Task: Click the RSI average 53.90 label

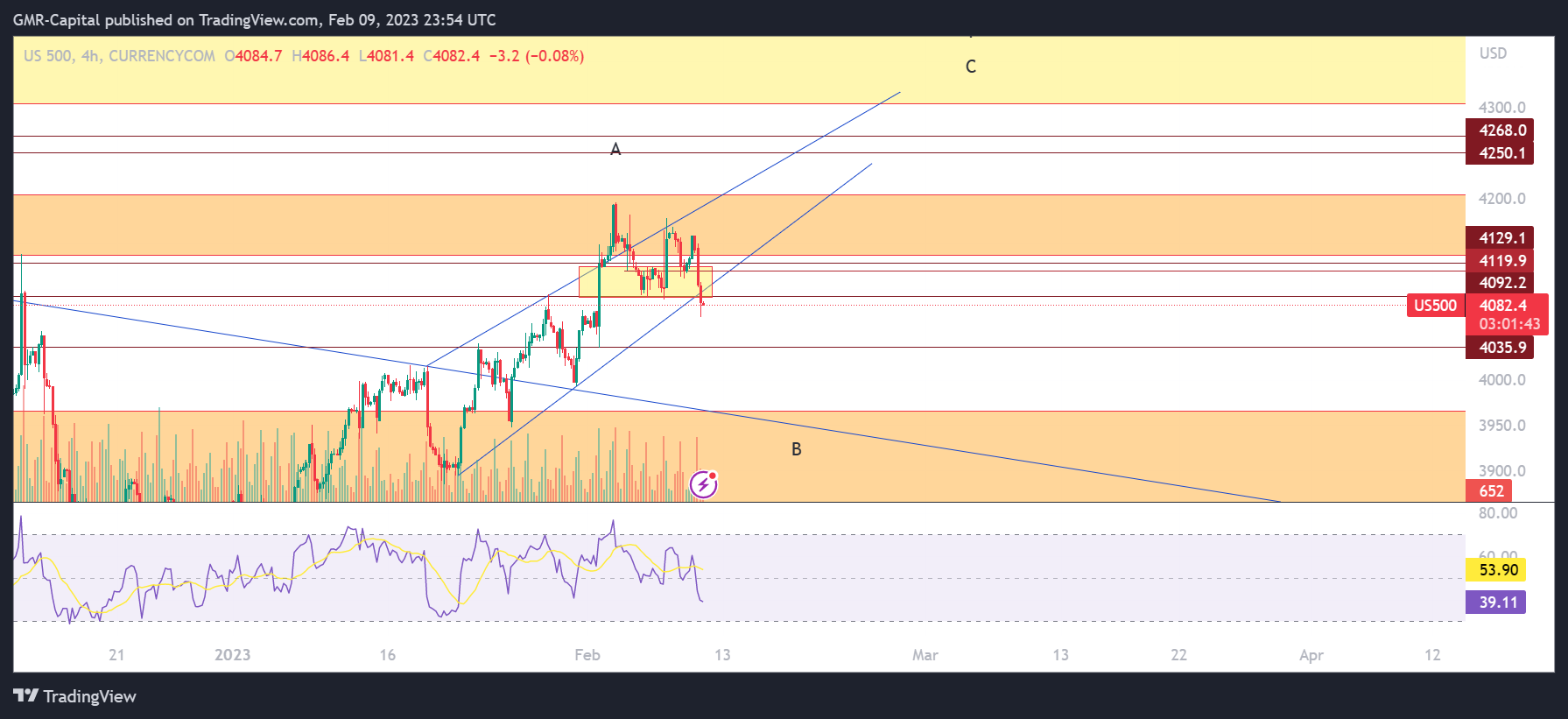Action: tap(1496, 570)
